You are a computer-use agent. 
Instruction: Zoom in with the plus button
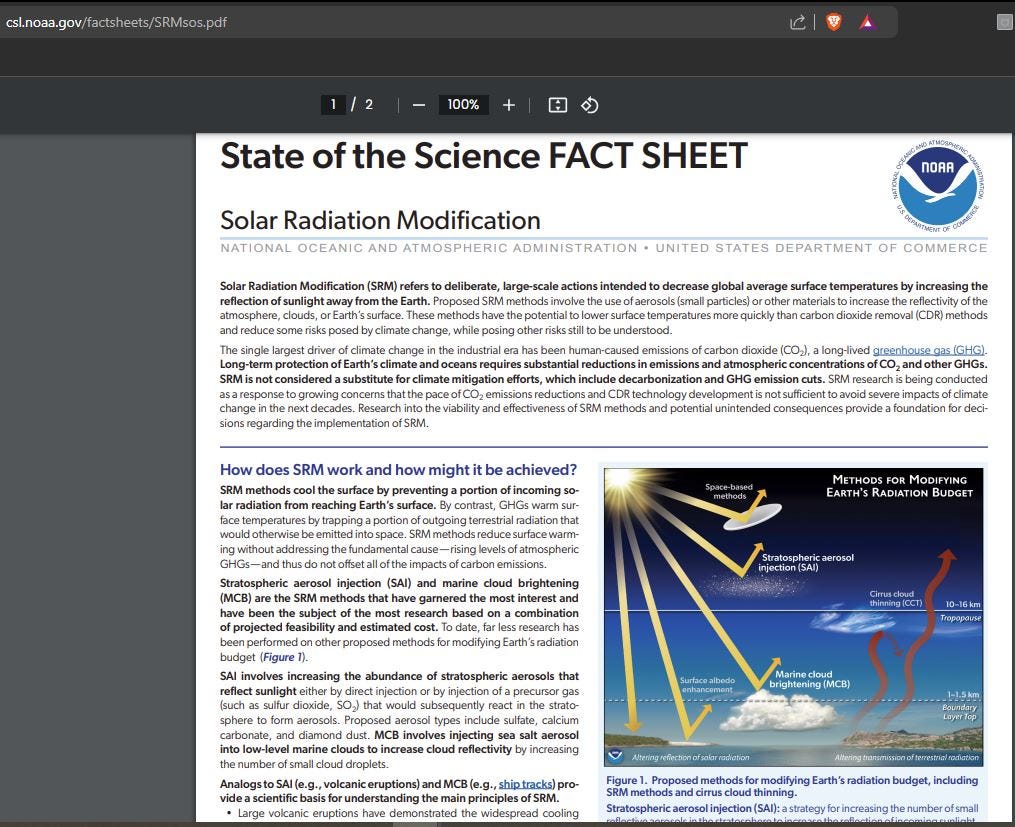[509, 105]
